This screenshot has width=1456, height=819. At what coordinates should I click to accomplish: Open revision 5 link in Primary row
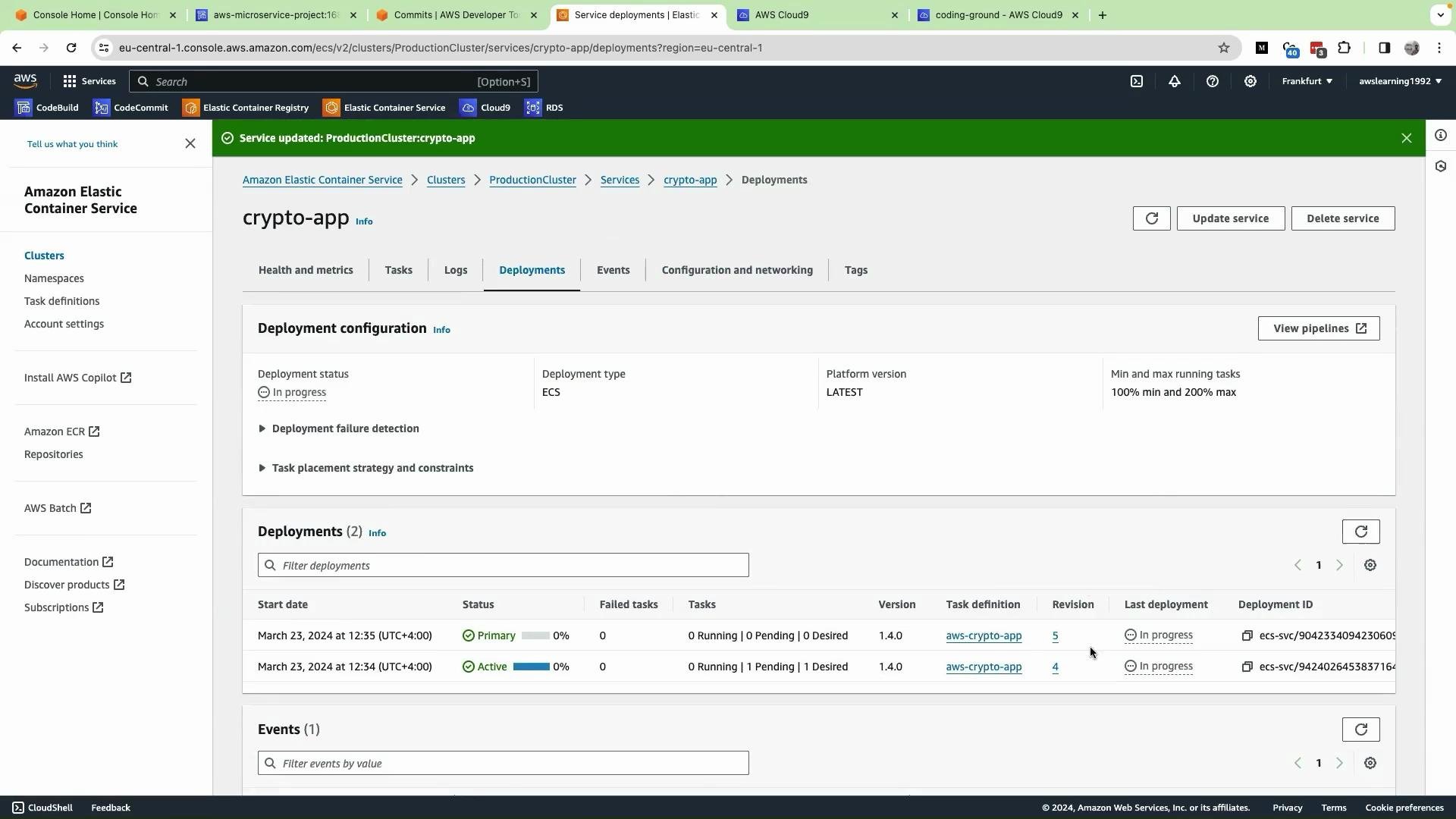pyautogui.click(x=1055, y=635)
